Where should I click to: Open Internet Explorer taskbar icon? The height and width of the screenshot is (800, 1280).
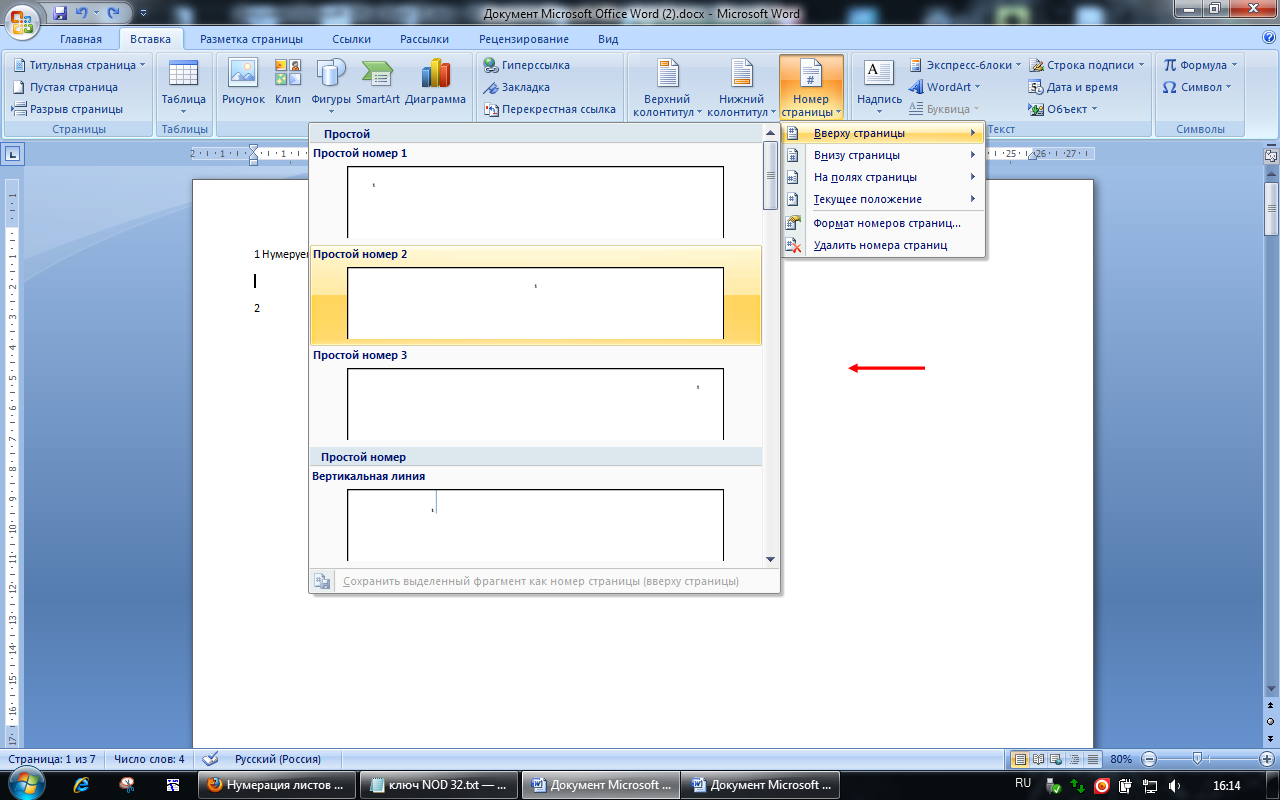click(82, 785)
